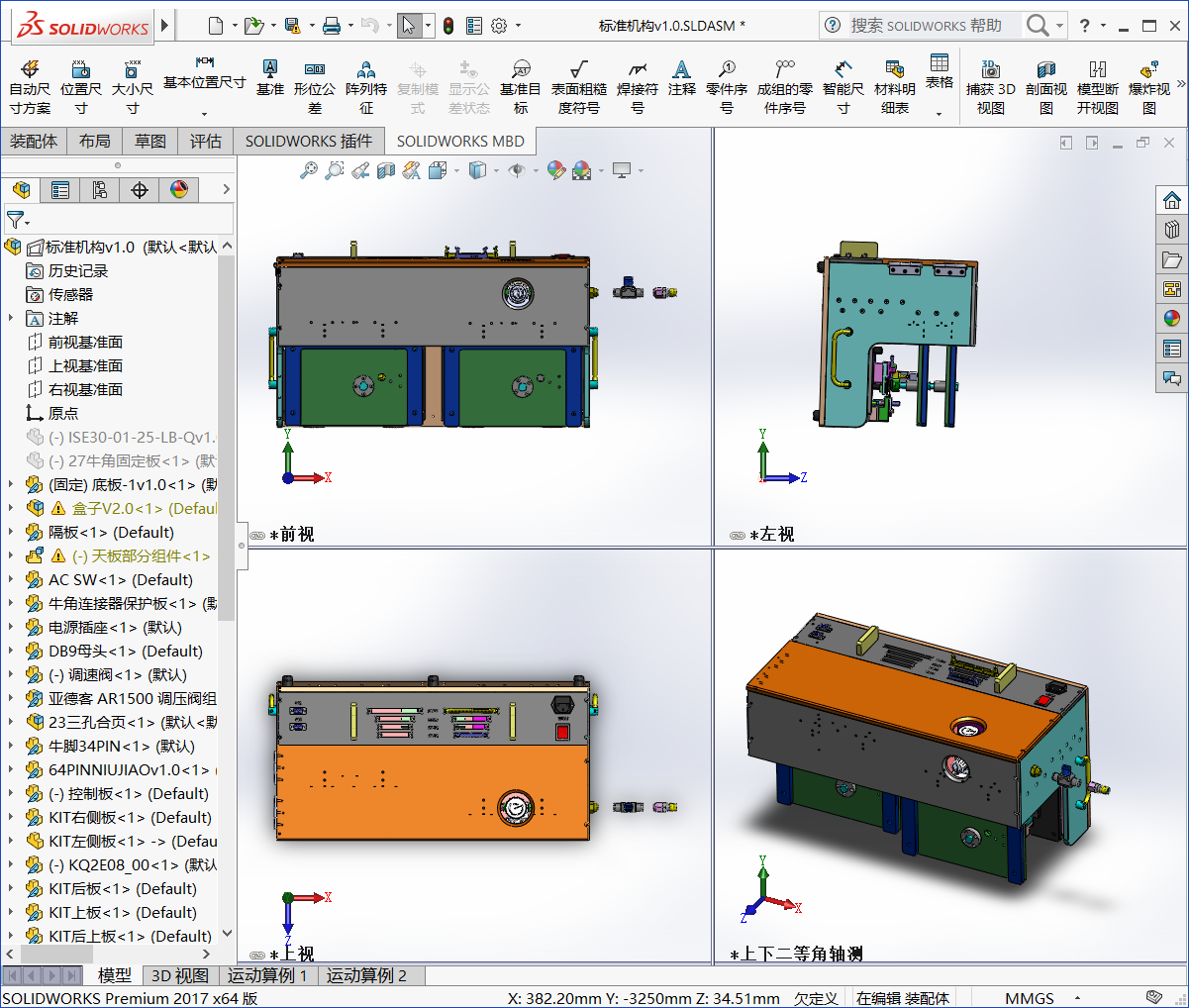Open the Help question mark dropdown arrow
1189x1008 pixels.
point(1104,26)
